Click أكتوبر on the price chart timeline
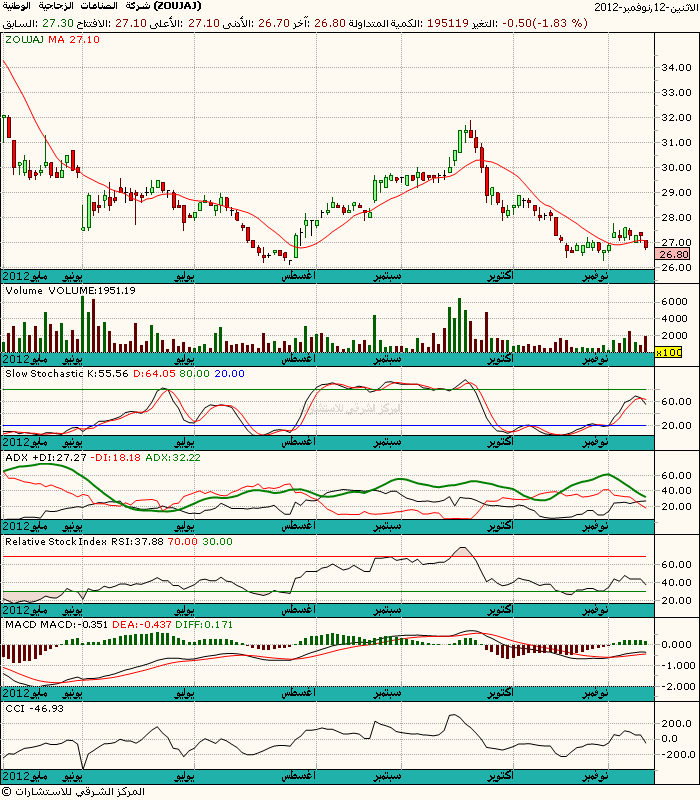The image size is (700, 800). click(499, 276)
